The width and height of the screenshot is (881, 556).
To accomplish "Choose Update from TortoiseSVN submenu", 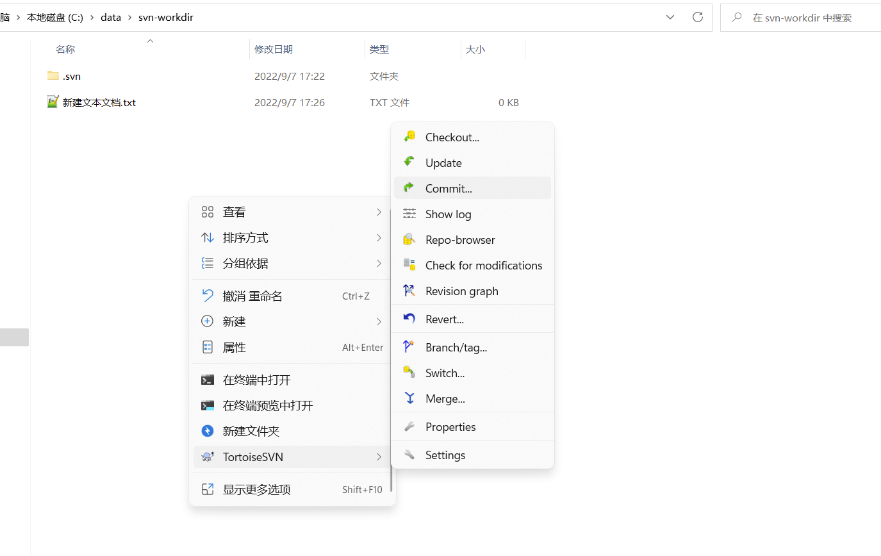I will click(473, 163).
